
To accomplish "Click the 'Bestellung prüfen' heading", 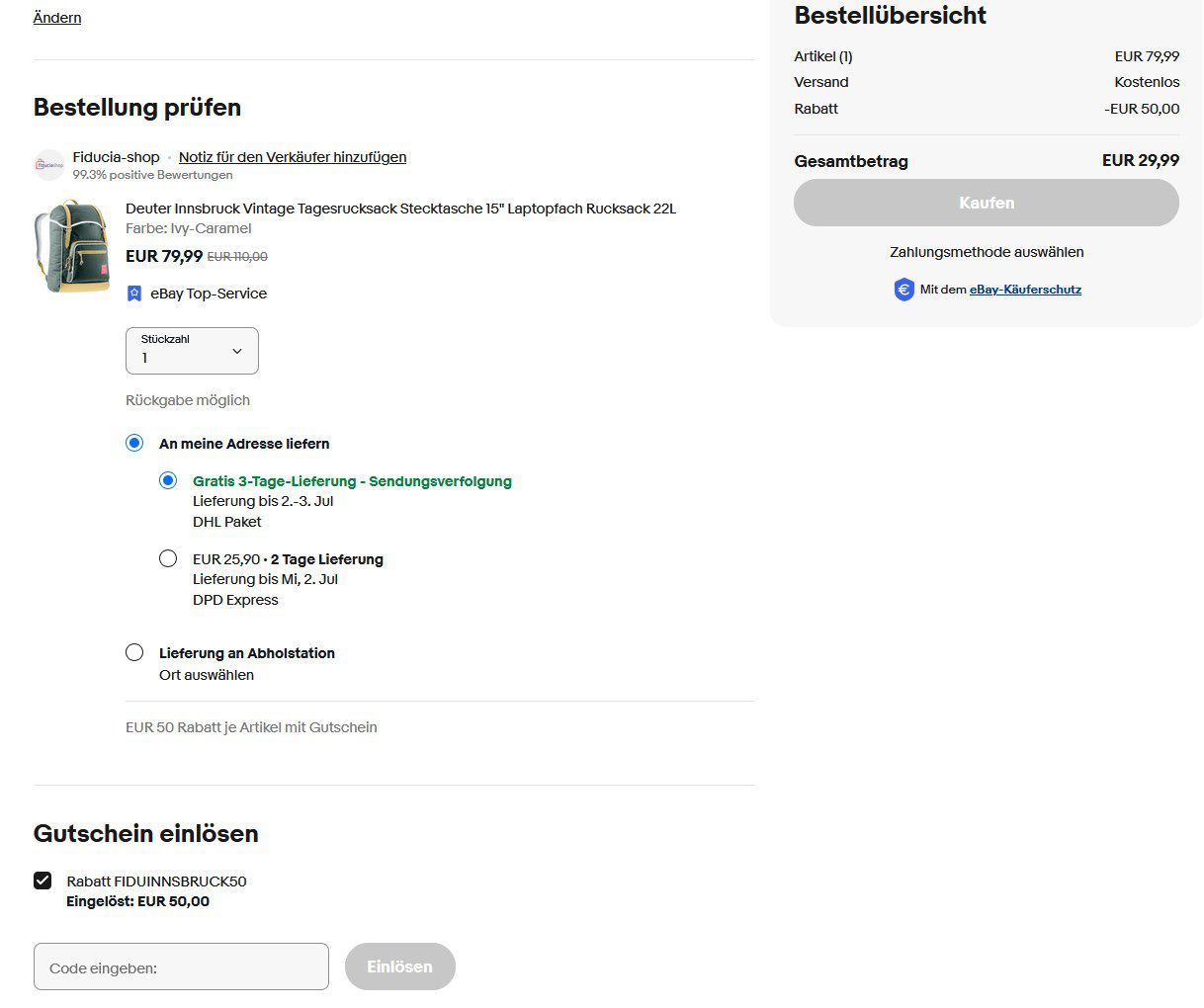I will pyautogui.click(x=137, y=107).
